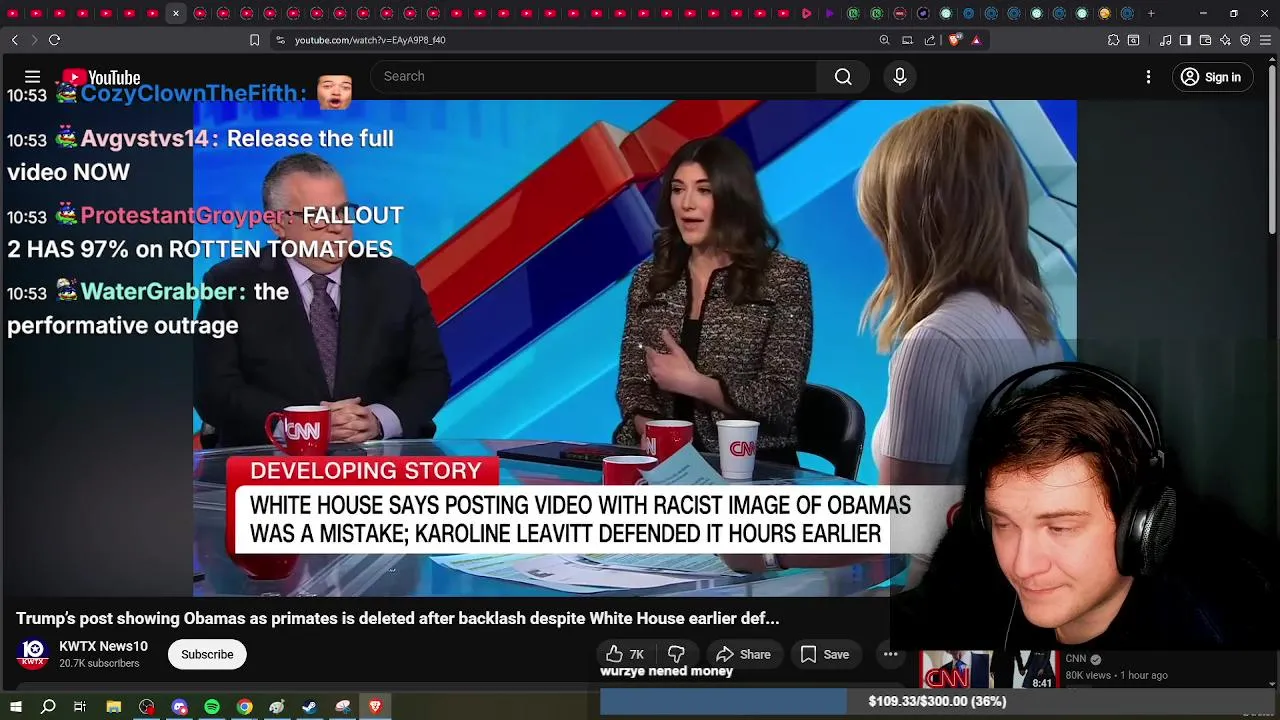Image resolution: width=1280 pixels, height=720 pixels.
Task: Click the YouTube search magnifier button
Action: (843, 77)
